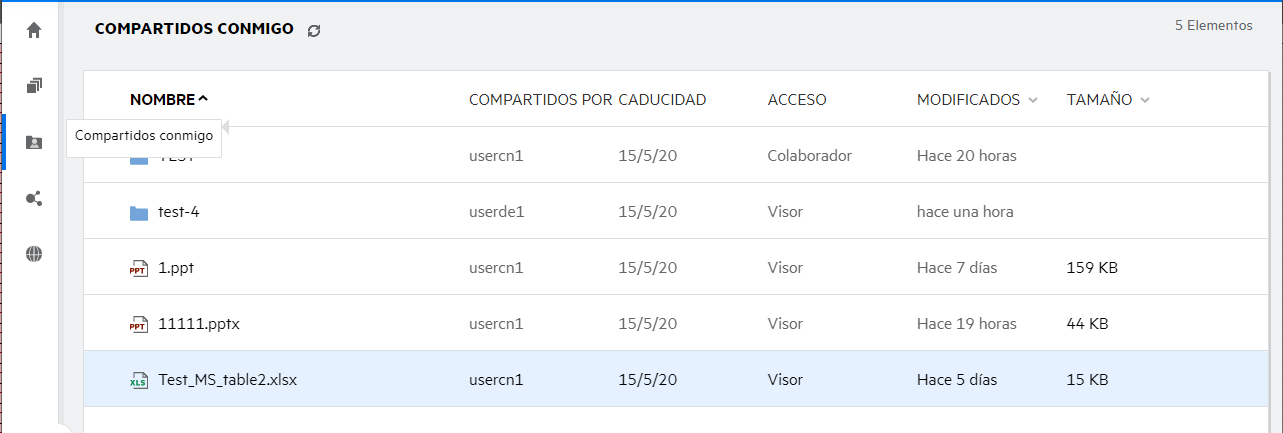Open the All Files sidebar icon
Image resolution: width=1283 pixels, height=433 pixels.
[x=34, y=86]
